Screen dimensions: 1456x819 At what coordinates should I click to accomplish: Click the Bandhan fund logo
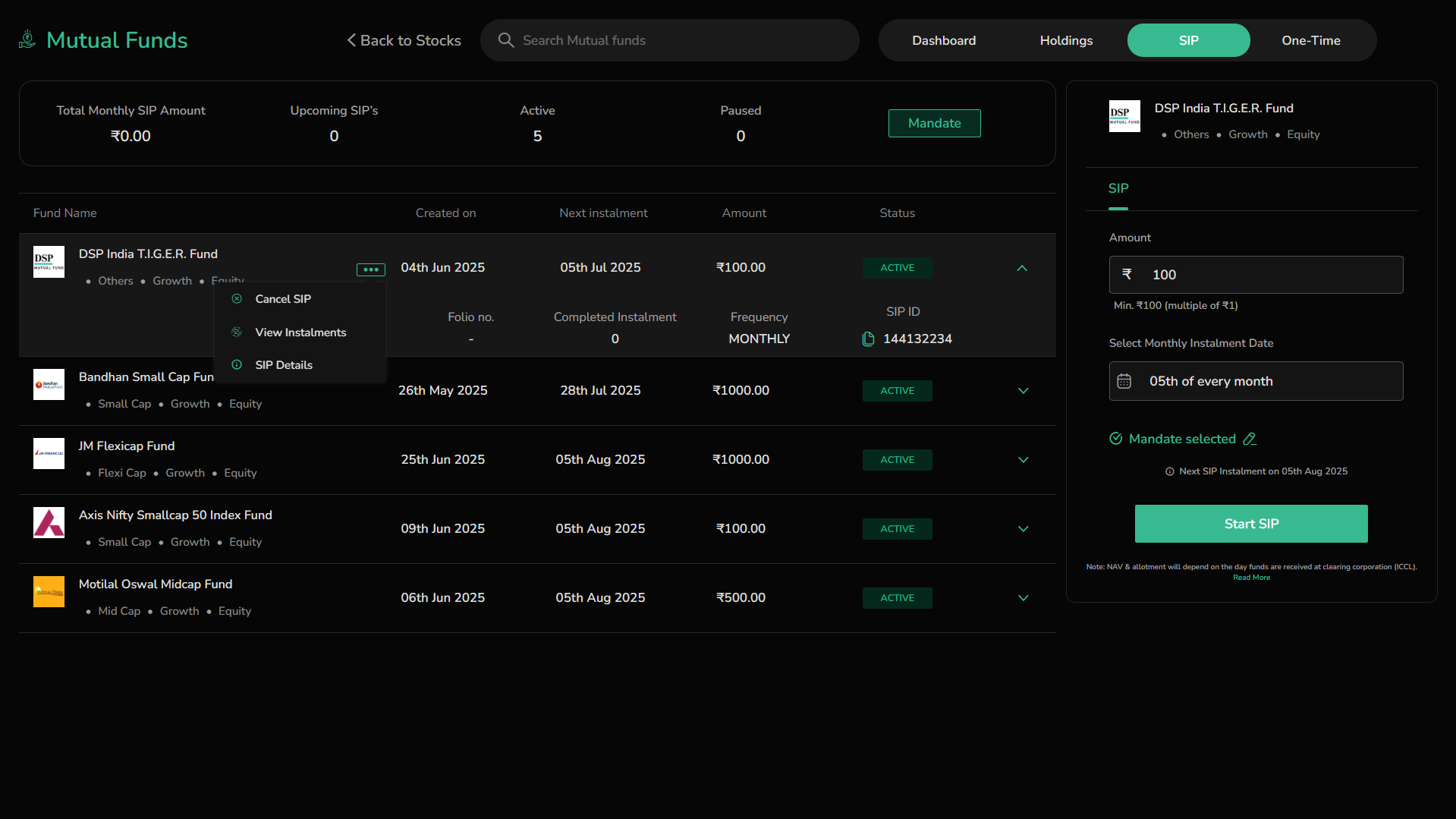coord(49,385)
